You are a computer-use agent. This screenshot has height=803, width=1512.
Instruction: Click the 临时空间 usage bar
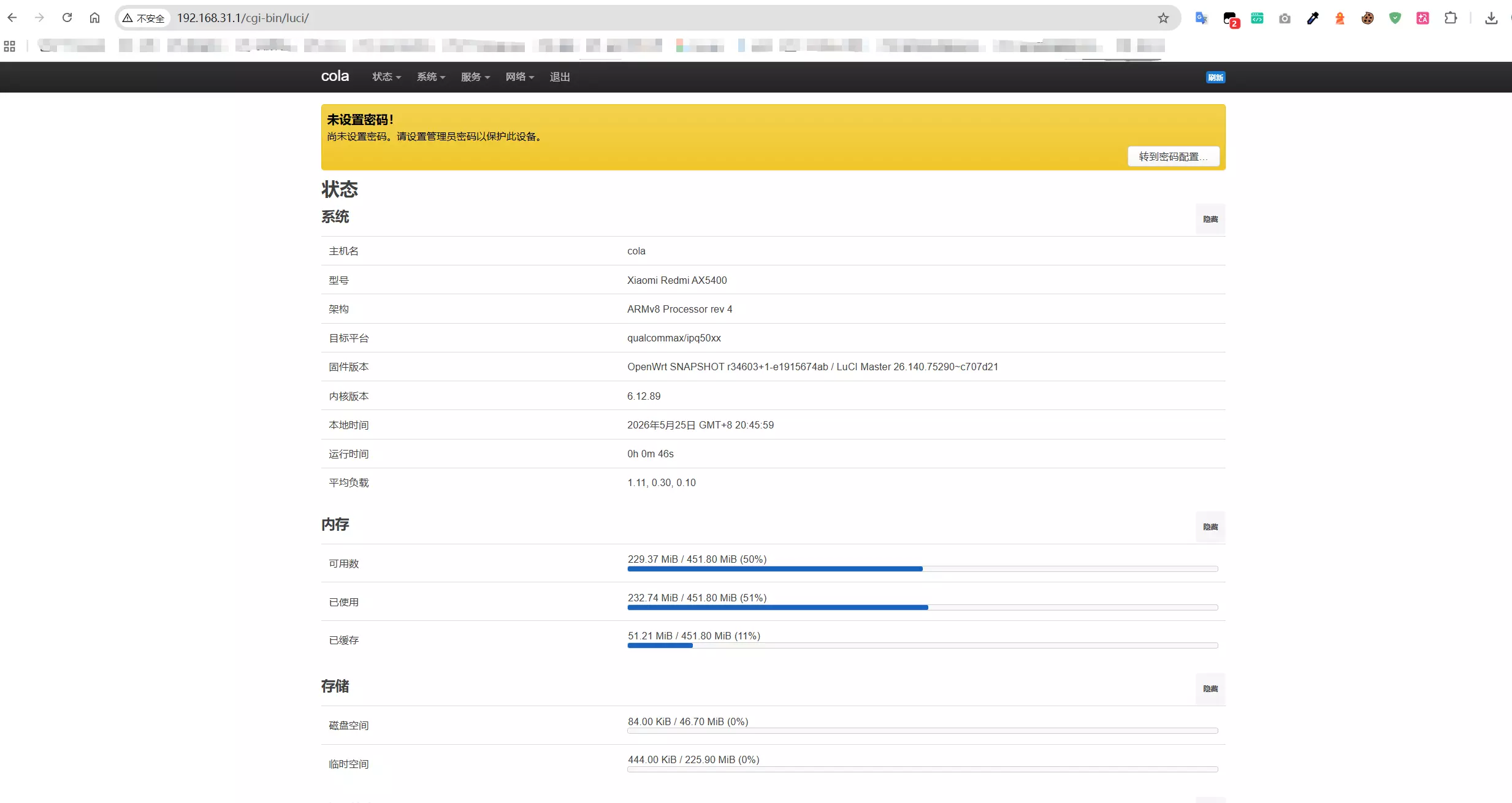point(923,769)
